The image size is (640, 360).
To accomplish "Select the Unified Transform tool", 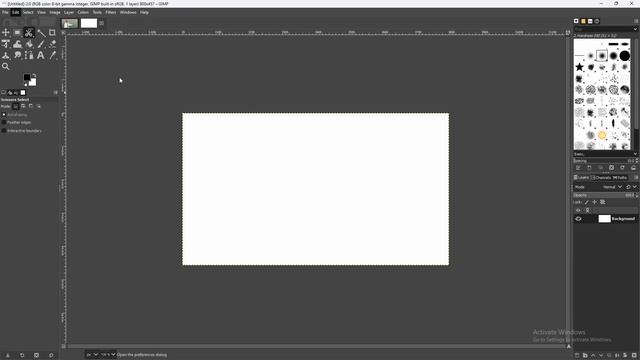I will pyautogui.click(x=6, y=44).
